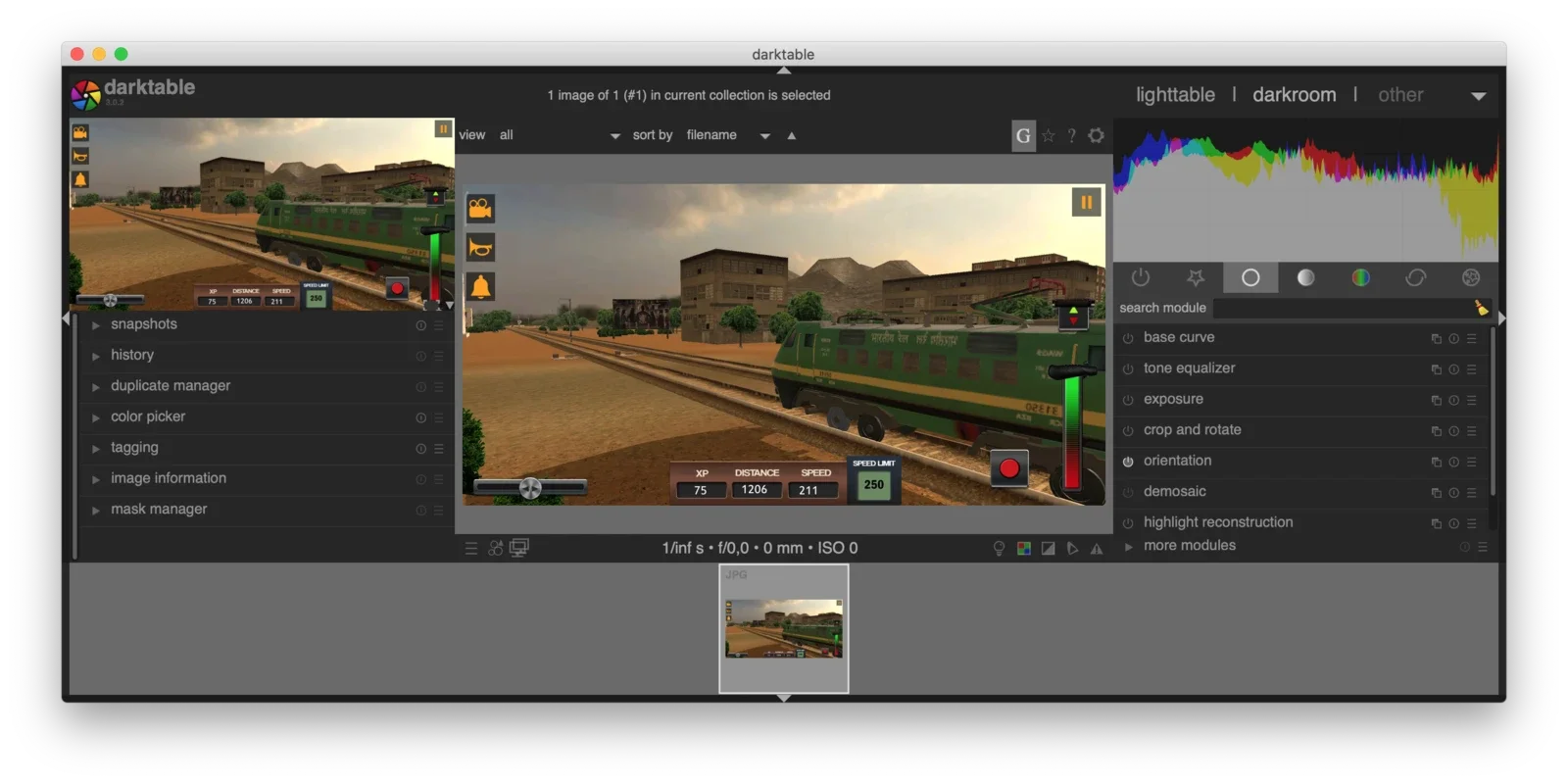Enable the exposure module

1128,400
